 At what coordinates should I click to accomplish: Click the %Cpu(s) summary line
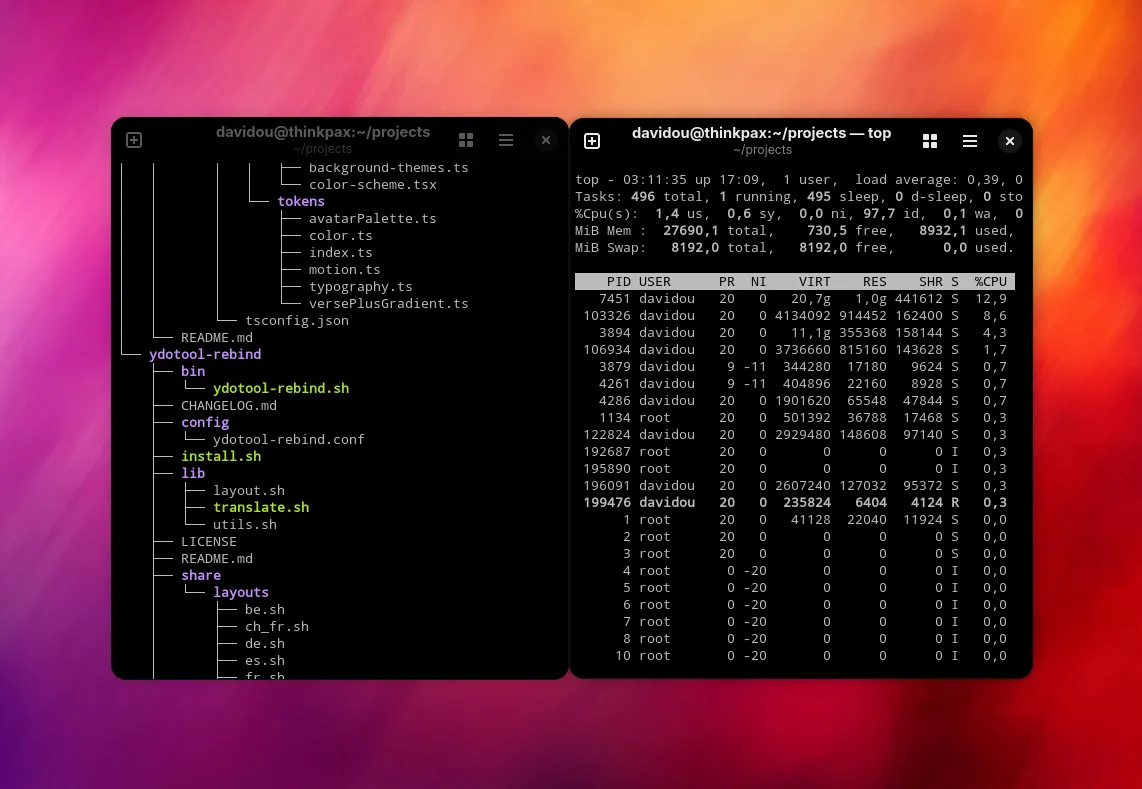(x=799, y=213)
